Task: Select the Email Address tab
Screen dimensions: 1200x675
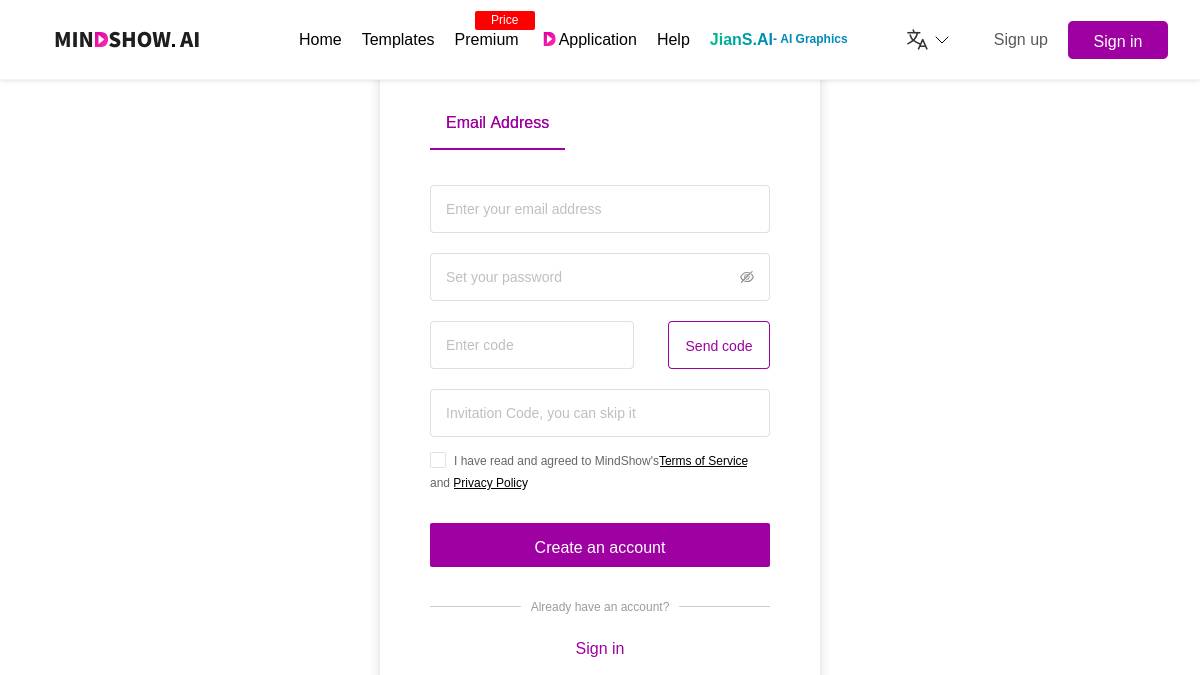Action: (x=497, y=122)
